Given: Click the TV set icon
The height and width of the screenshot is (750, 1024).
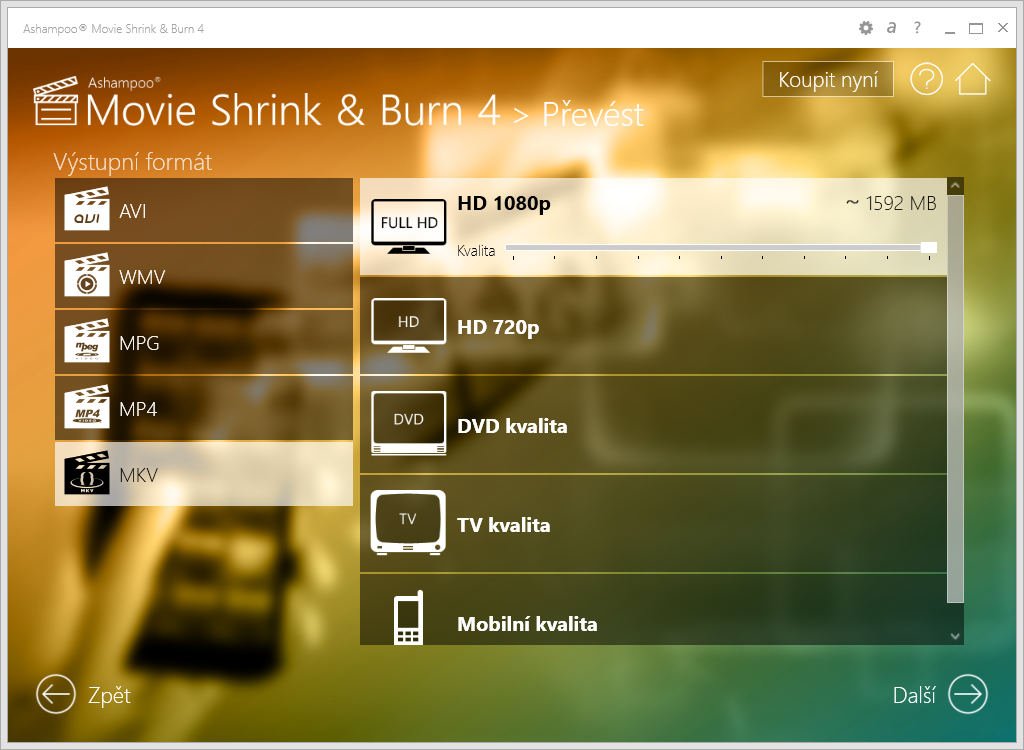Looking at the screenshot, I should [x=408, y=523].
